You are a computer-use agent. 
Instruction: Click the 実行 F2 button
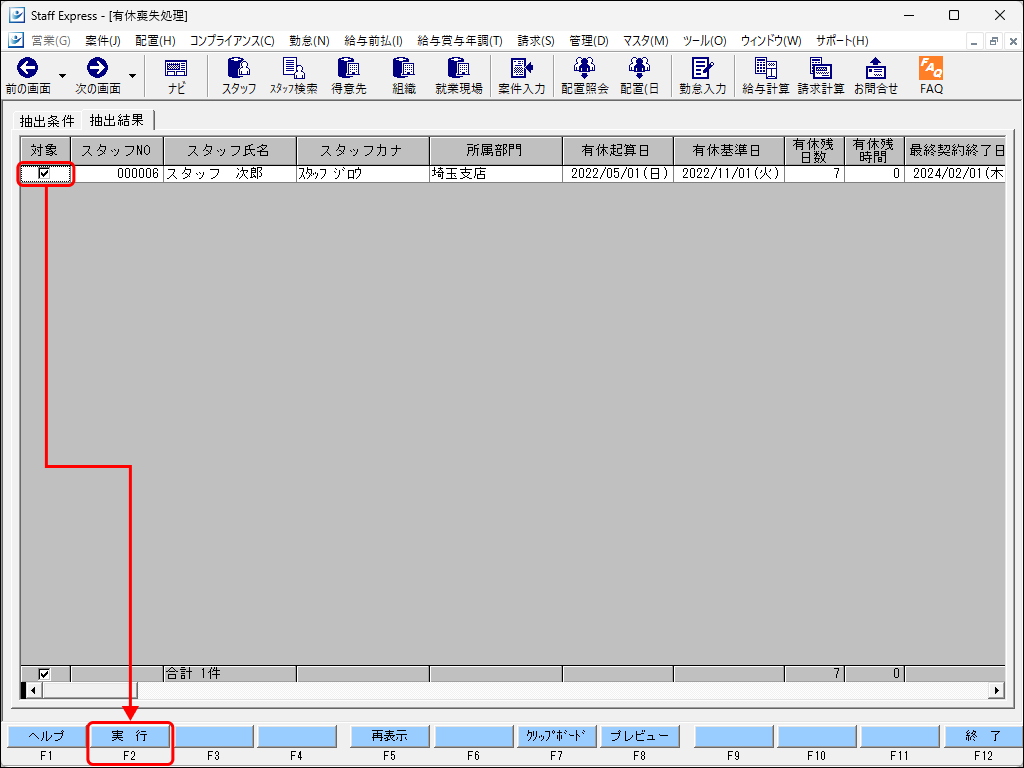pos(129,736)
